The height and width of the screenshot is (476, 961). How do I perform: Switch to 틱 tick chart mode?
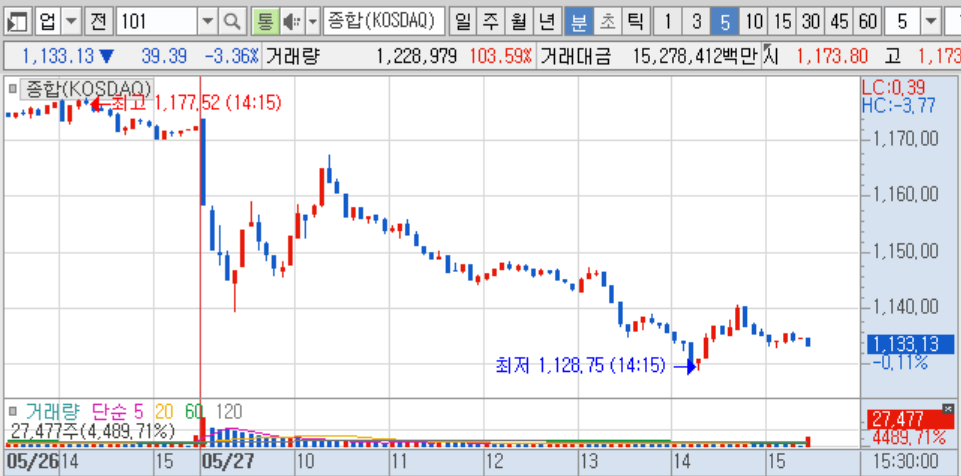tap(636, 23)
